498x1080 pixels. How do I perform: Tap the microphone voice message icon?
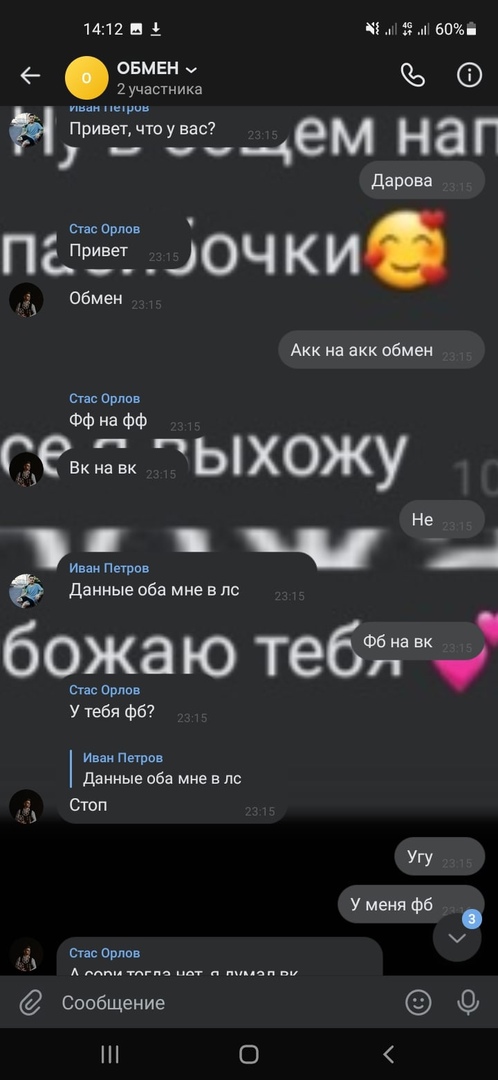tap(468, 1002)
